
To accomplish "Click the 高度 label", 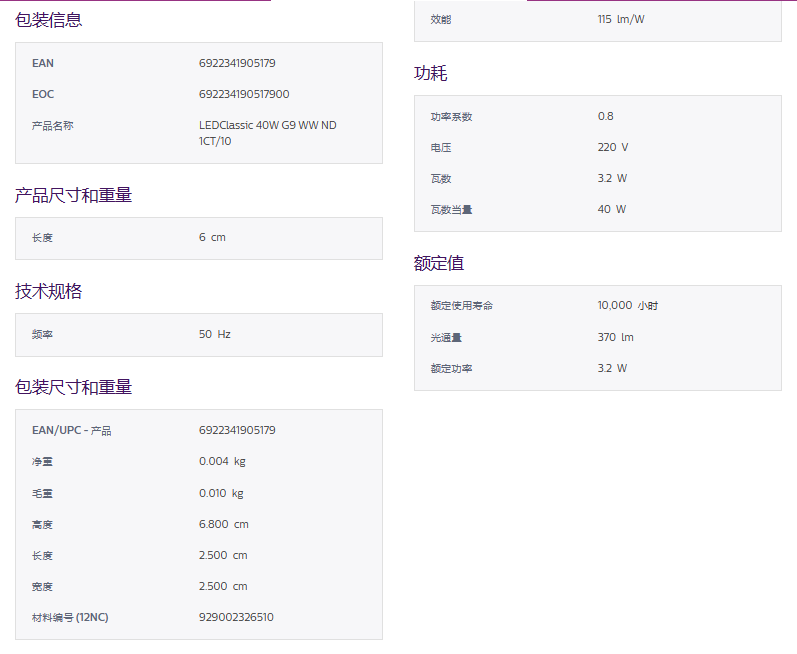I will pos(42,524).
